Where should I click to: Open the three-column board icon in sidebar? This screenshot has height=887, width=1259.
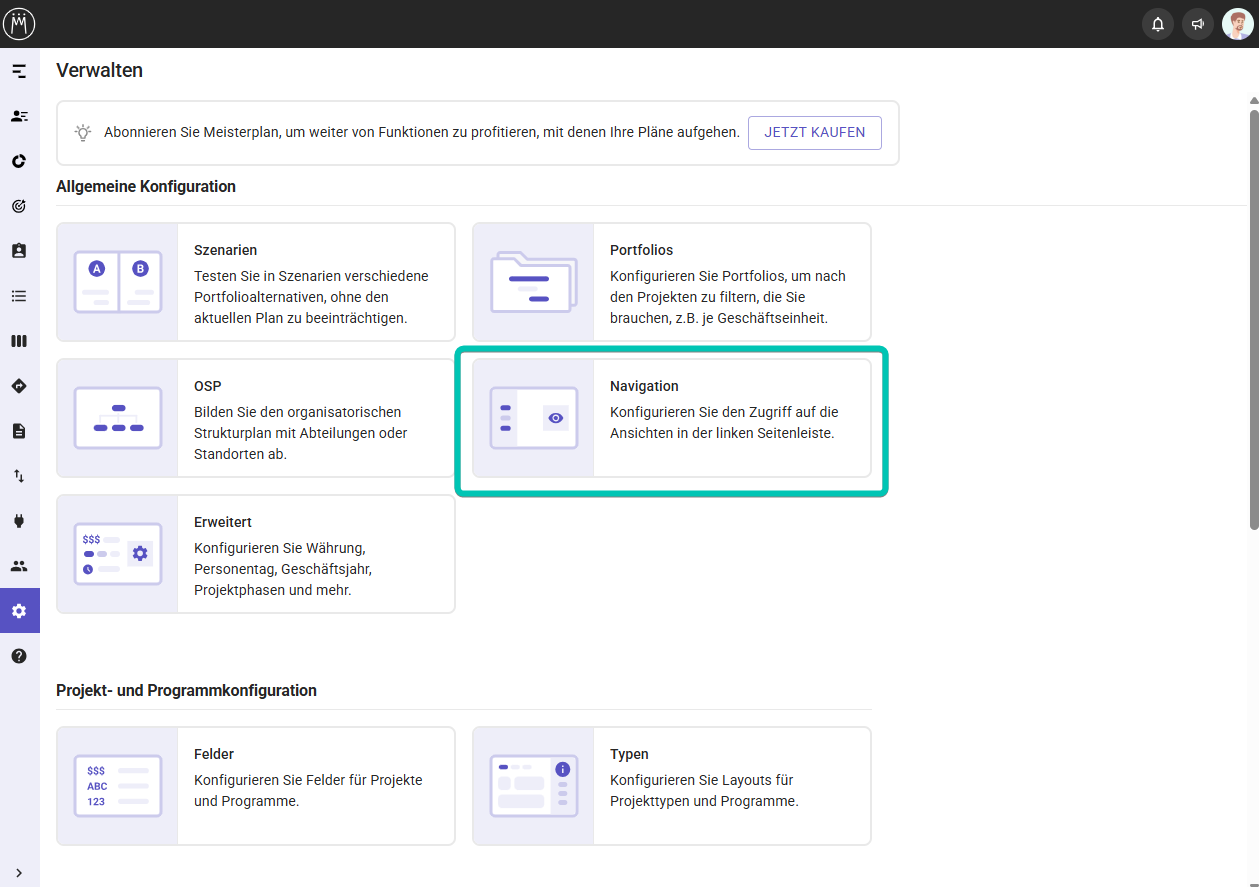coord(19,341)
